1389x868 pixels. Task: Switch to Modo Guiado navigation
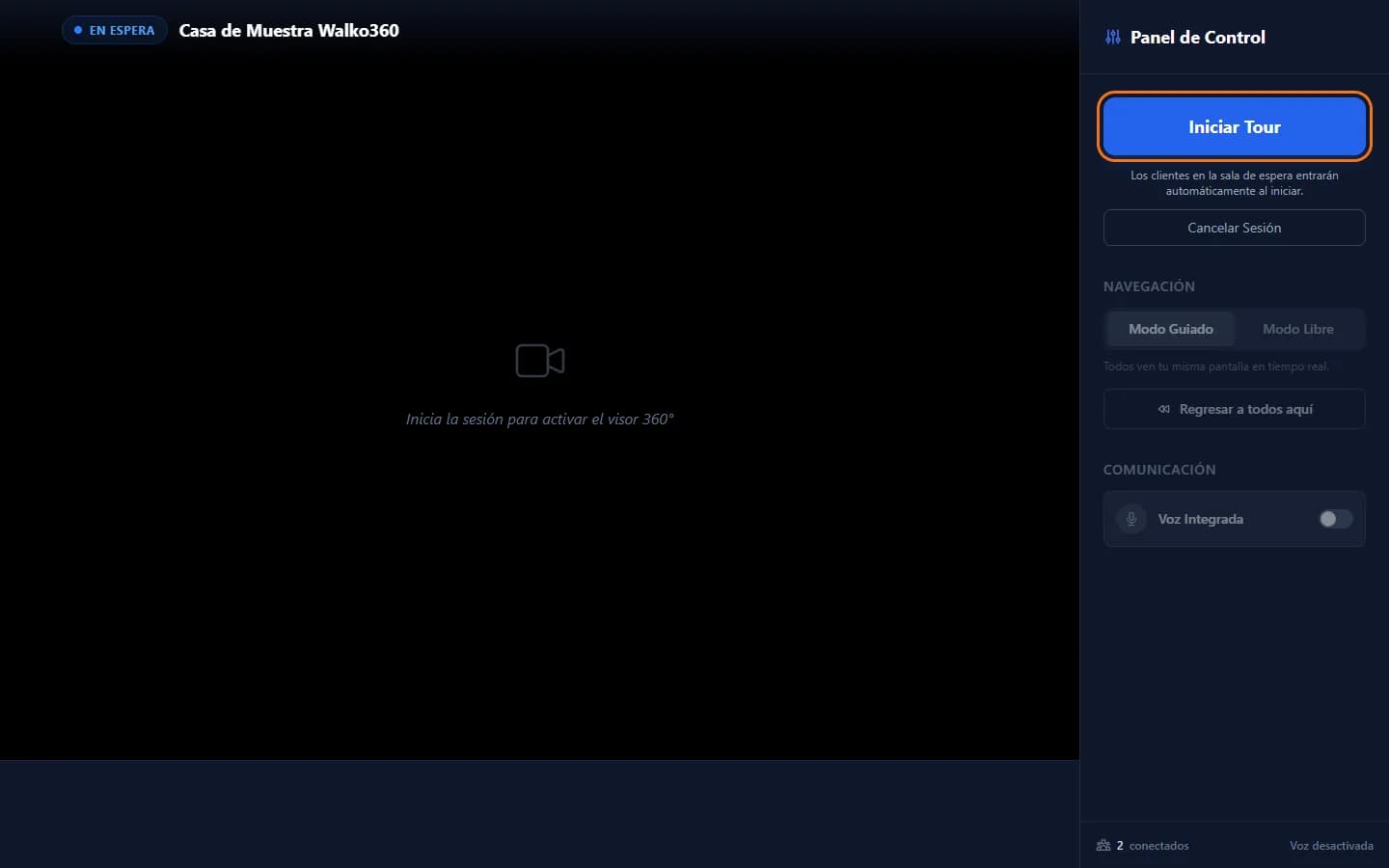click(x=1170, y=329)
